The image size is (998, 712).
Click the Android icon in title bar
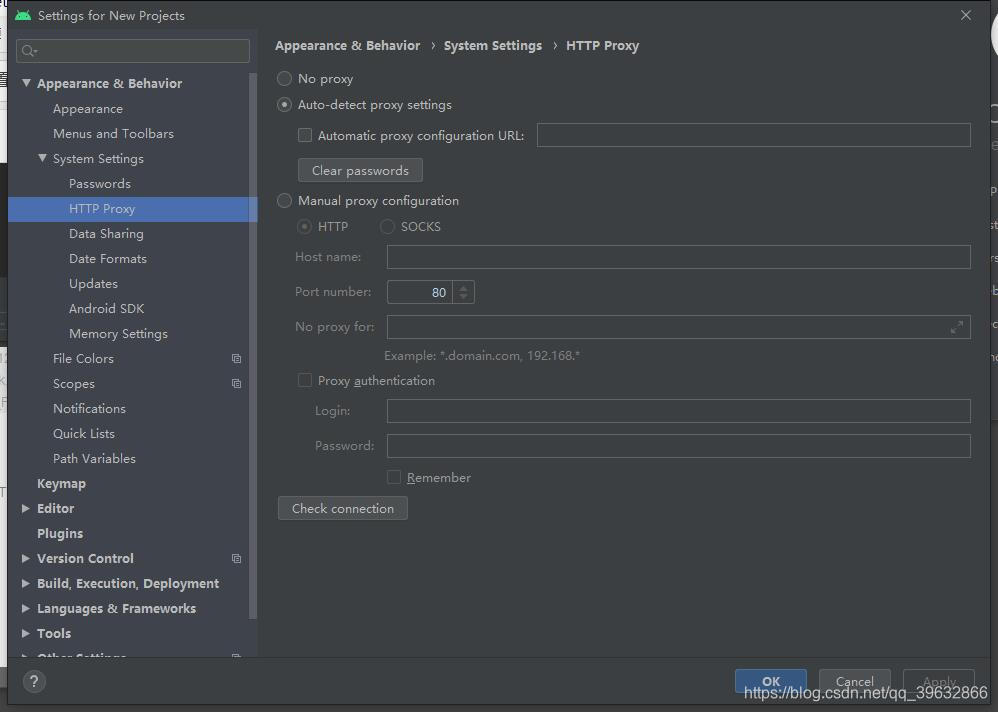[23, 15]
